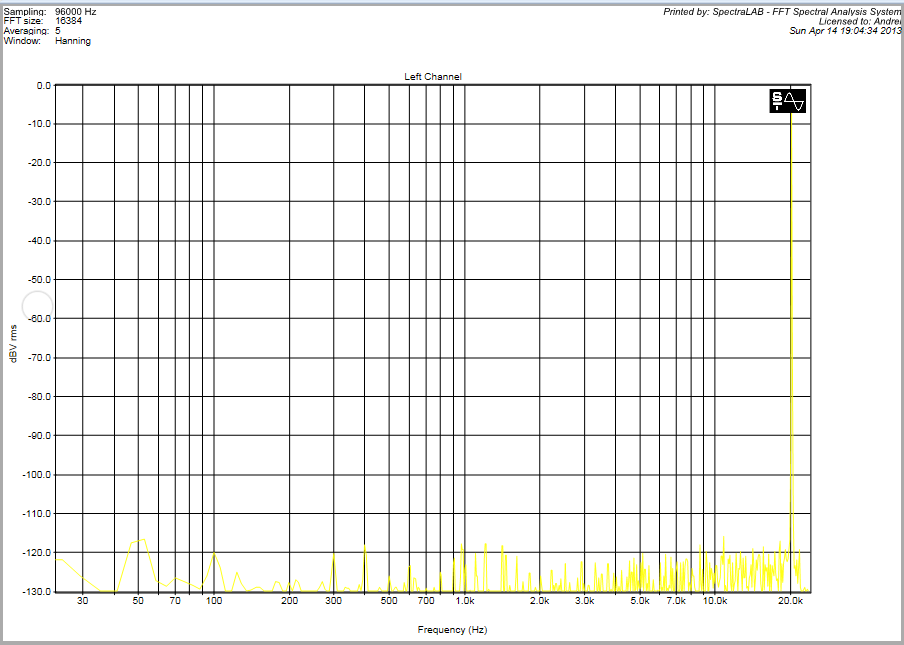Image resolution: width=904 pixels, height=645 pixels.
Task: Click the '0.0' y-axis label
Action: coord(44,85)
